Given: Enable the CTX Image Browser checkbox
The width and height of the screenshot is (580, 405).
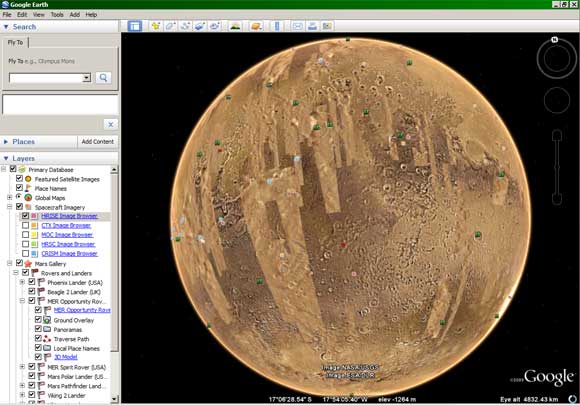Looking at the screenshot, I should 26,225.
